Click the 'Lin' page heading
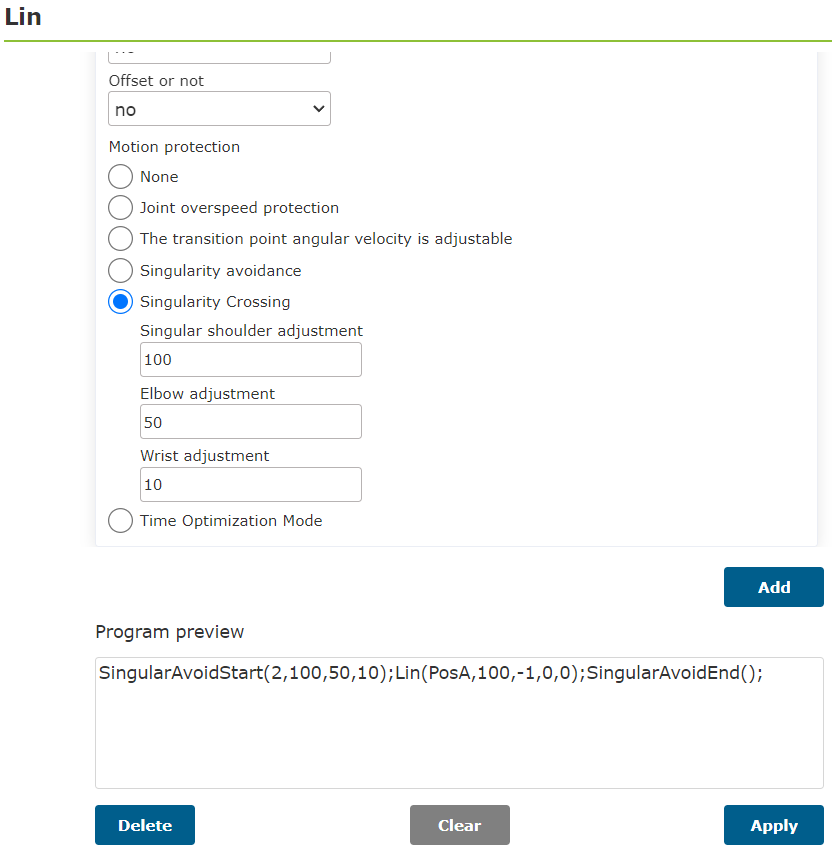 coord(23,17)
